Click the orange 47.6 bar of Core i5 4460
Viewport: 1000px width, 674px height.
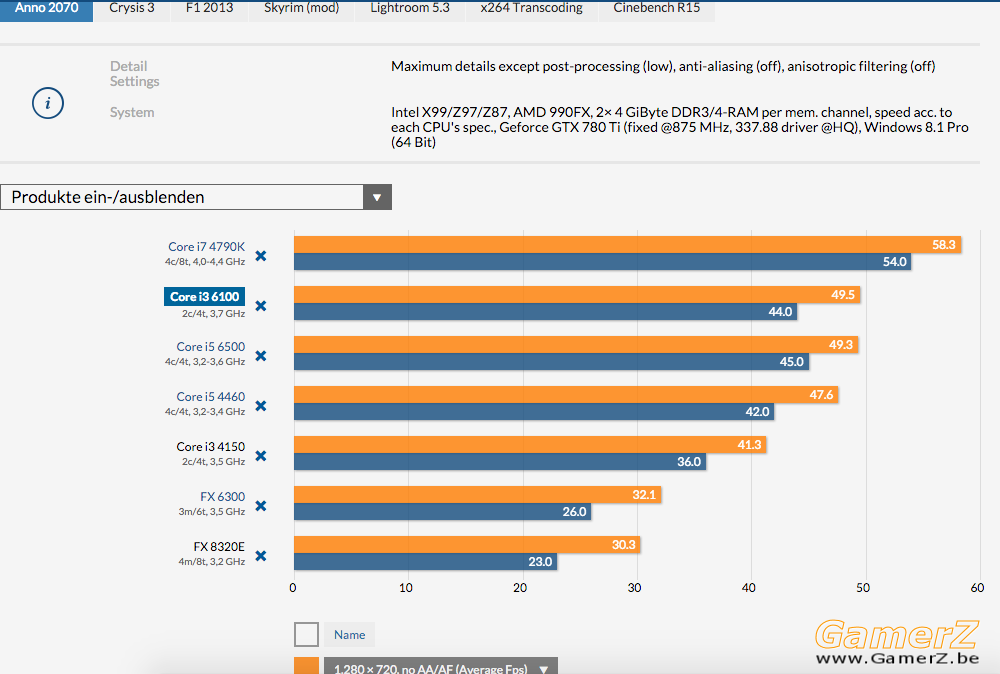[566, 395]
